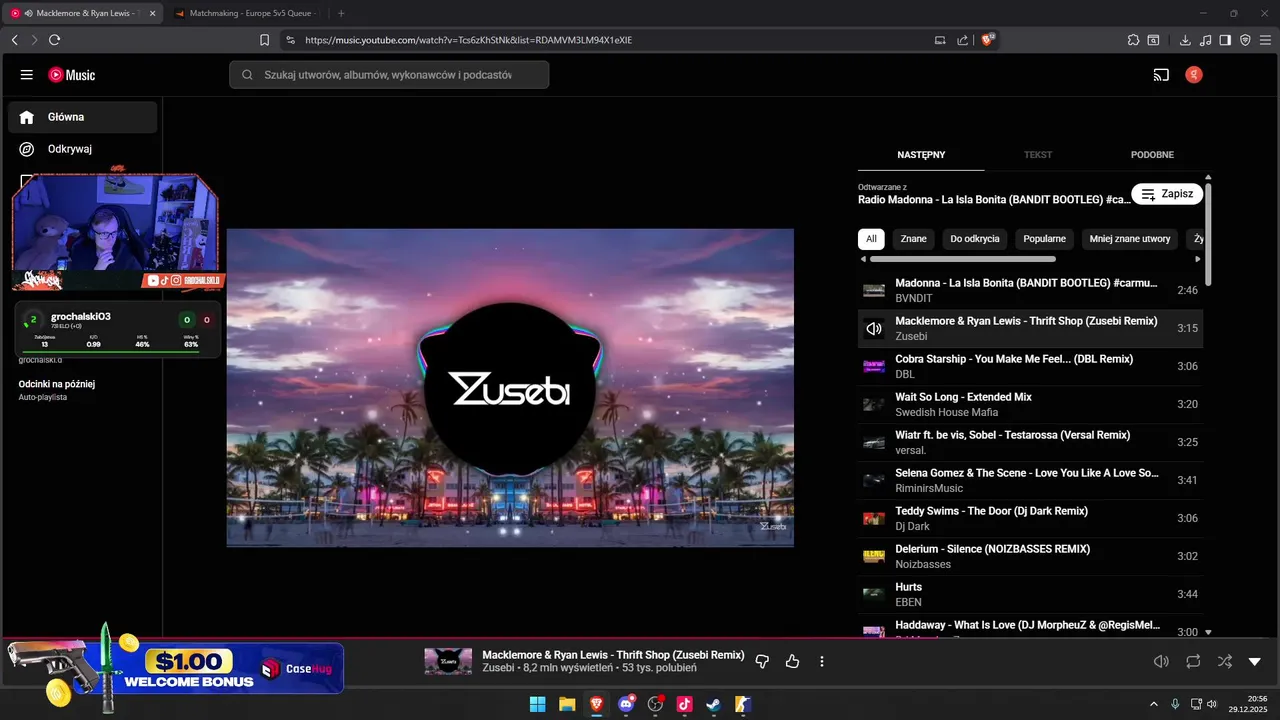Click the Zusebi video artwork

(x=510, y=388)
